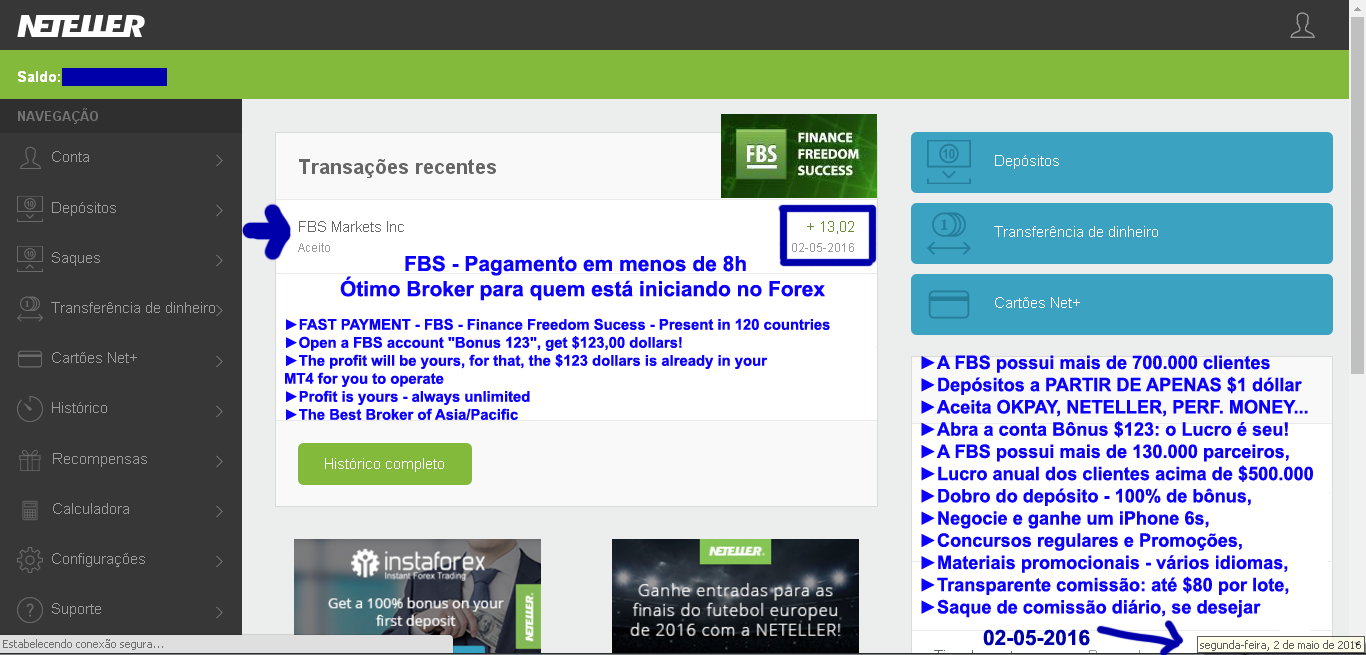Expand the Conta menu chevron
This screenshot has height=655, width=1366.
point(219,159)
